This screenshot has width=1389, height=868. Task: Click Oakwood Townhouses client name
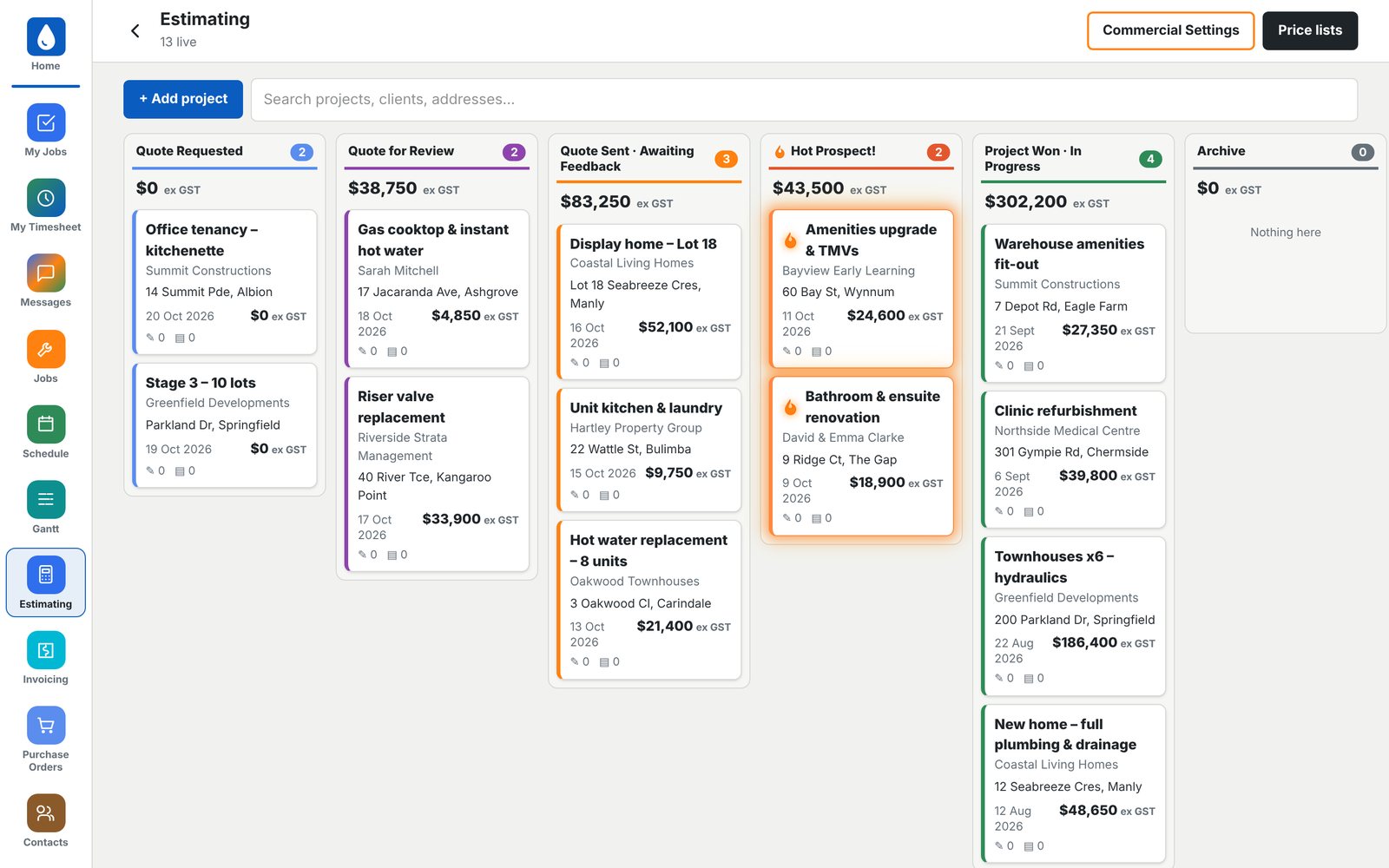tap(635, 582)
